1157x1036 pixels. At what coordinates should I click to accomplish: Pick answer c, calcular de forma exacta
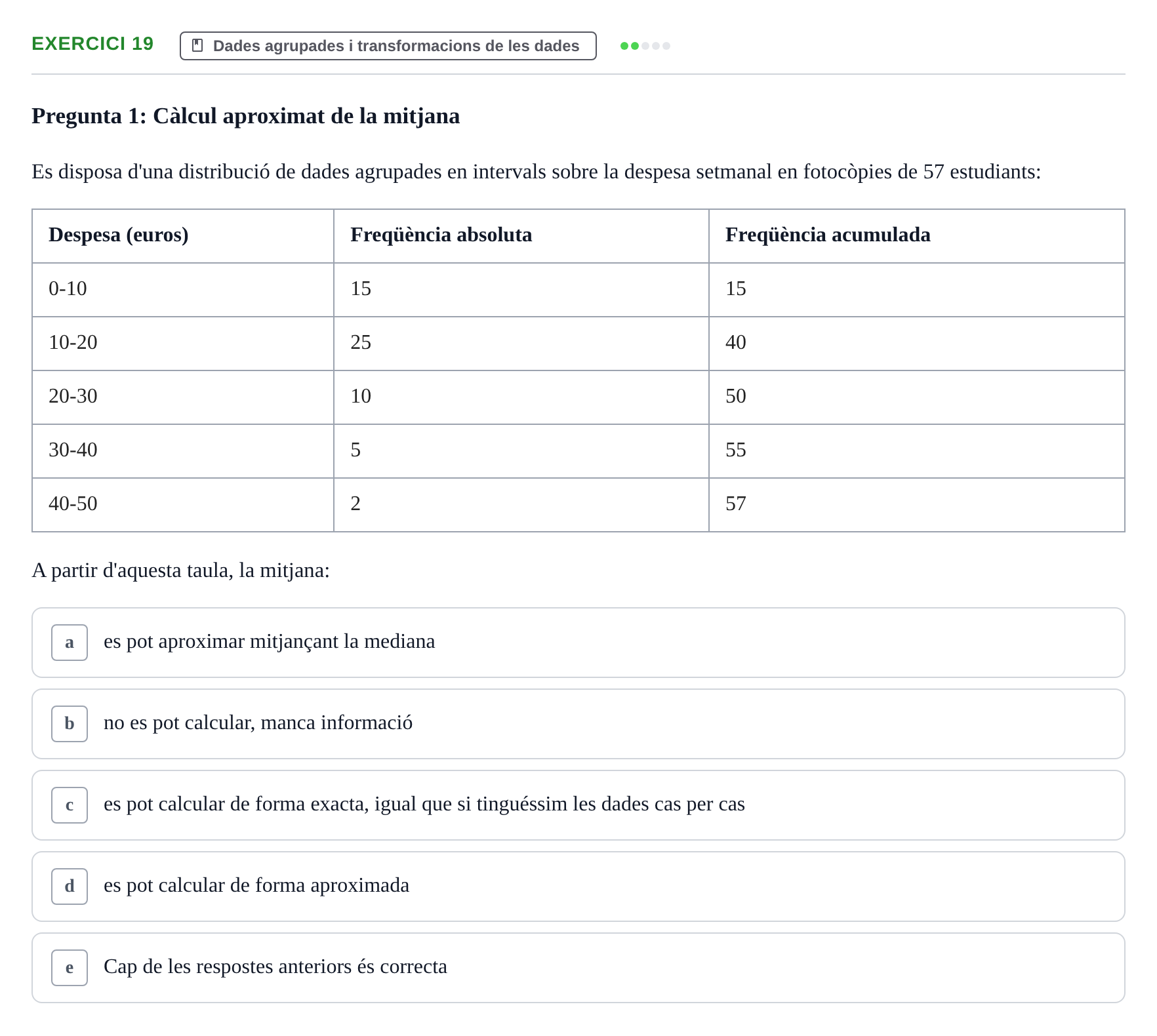point(578,805)
